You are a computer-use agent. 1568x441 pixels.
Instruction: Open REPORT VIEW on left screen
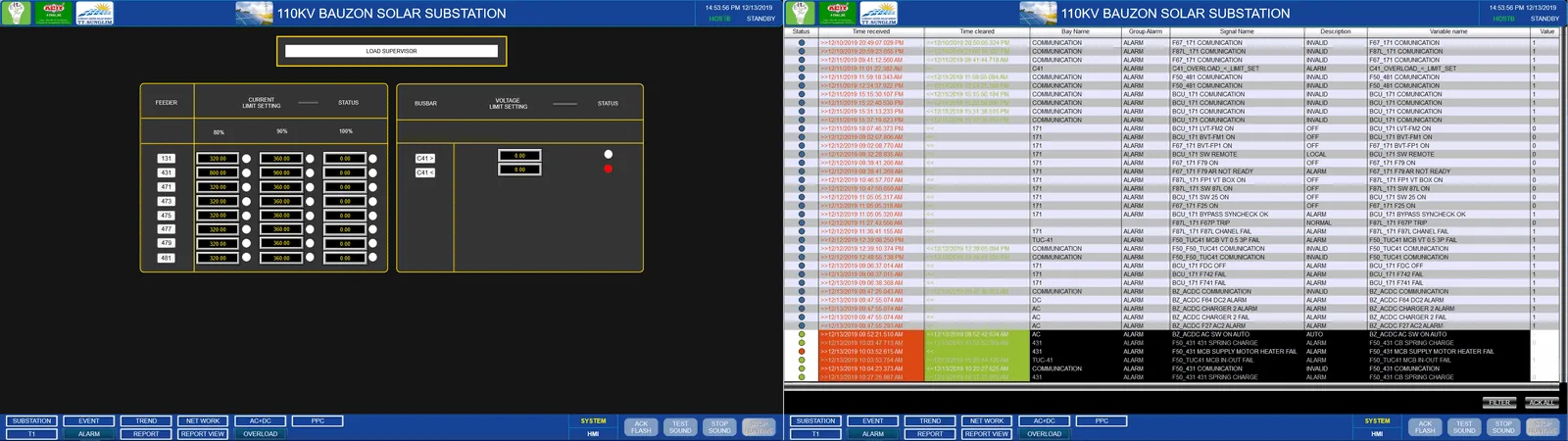pos(203,434)
